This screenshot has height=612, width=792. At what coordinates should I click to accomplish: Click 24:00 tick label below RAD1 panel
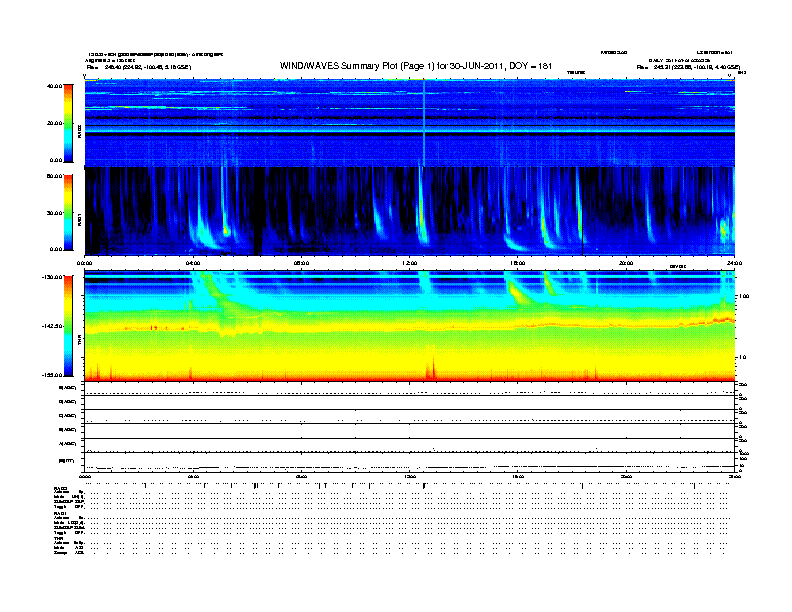click(734, 263)
